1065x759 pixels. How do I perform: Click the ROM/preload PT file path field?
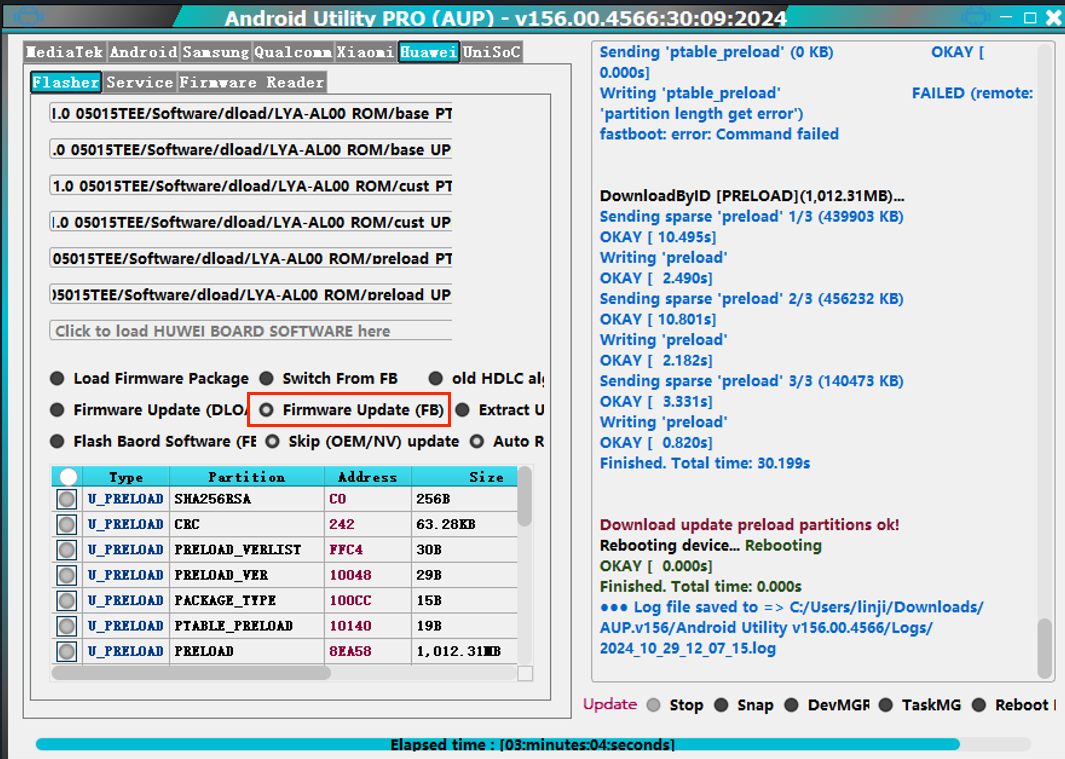251,259
